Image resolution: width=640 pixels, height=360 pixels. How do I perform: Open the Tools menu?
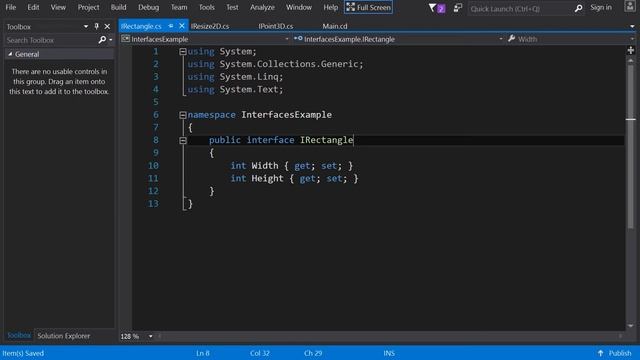pyautogui.click(x=207, y=7)
